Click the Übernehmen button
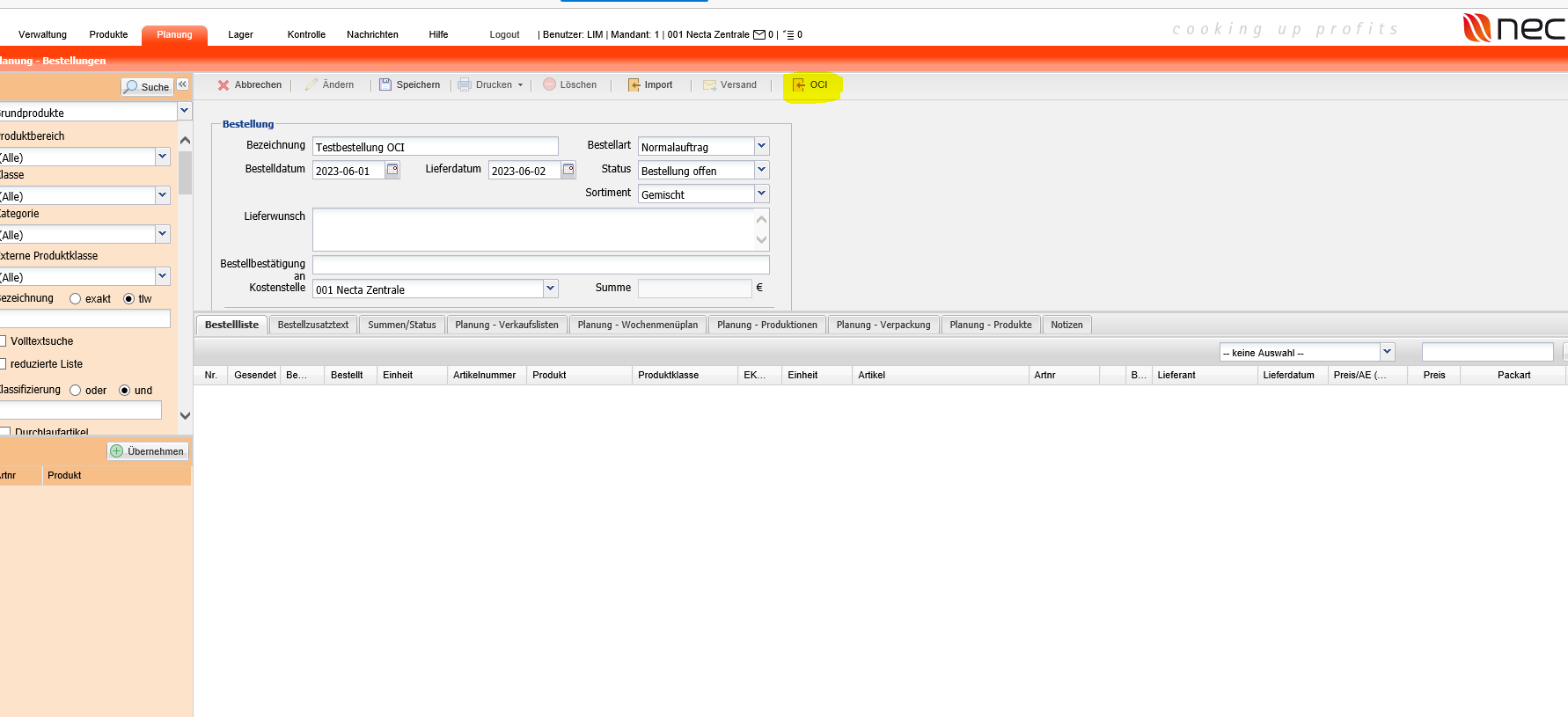The height and width of the screenshot is (717, 1568). coord(148,451)
